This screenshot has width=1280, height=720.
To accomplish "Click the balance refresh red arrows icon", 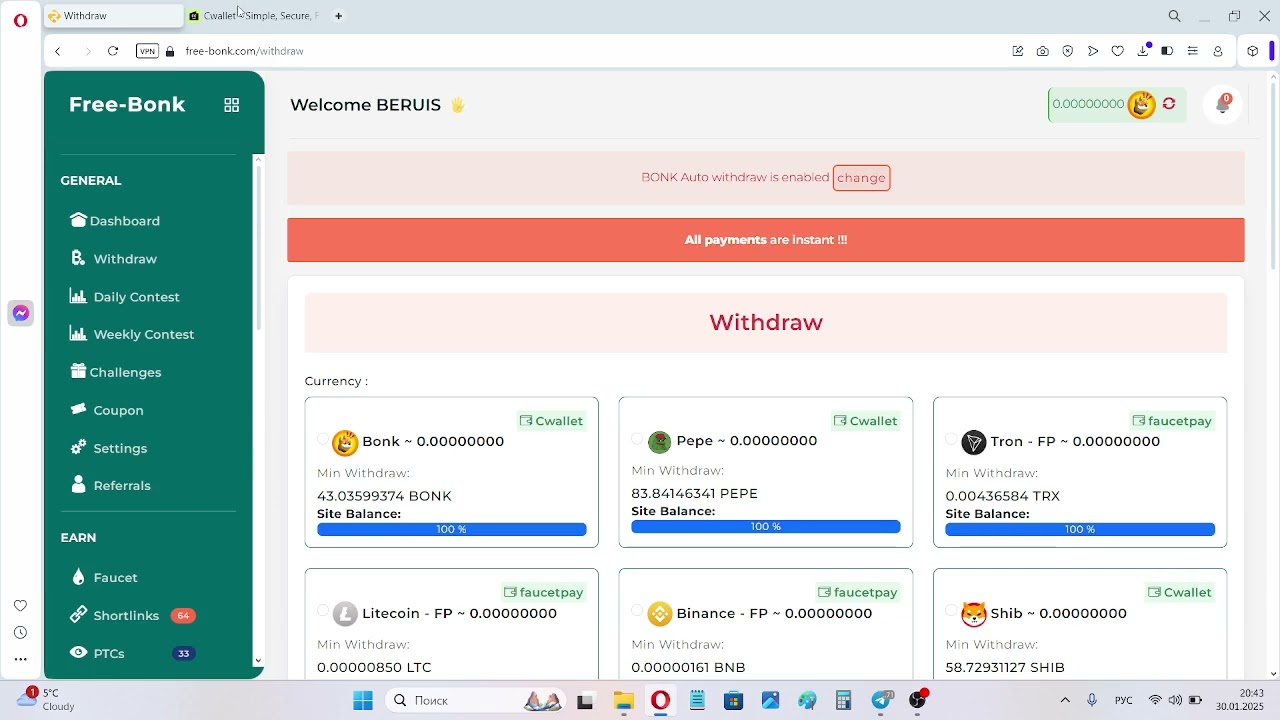I will (x=1169, y=104).
